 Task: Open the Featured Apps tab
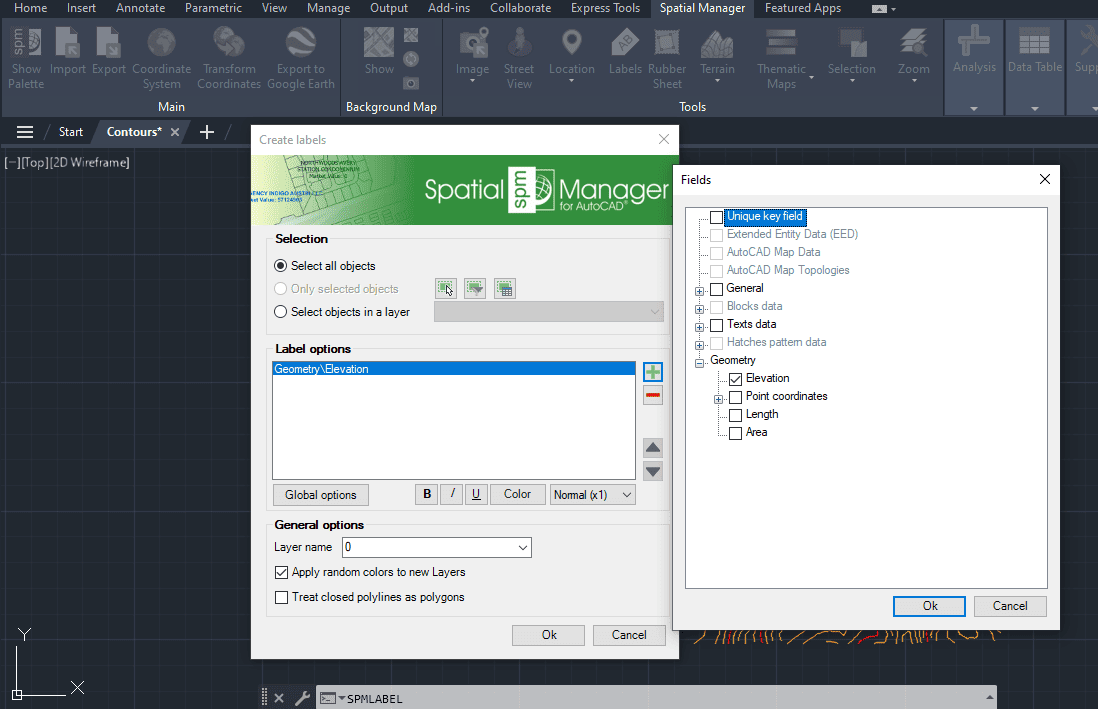(802, 8)
